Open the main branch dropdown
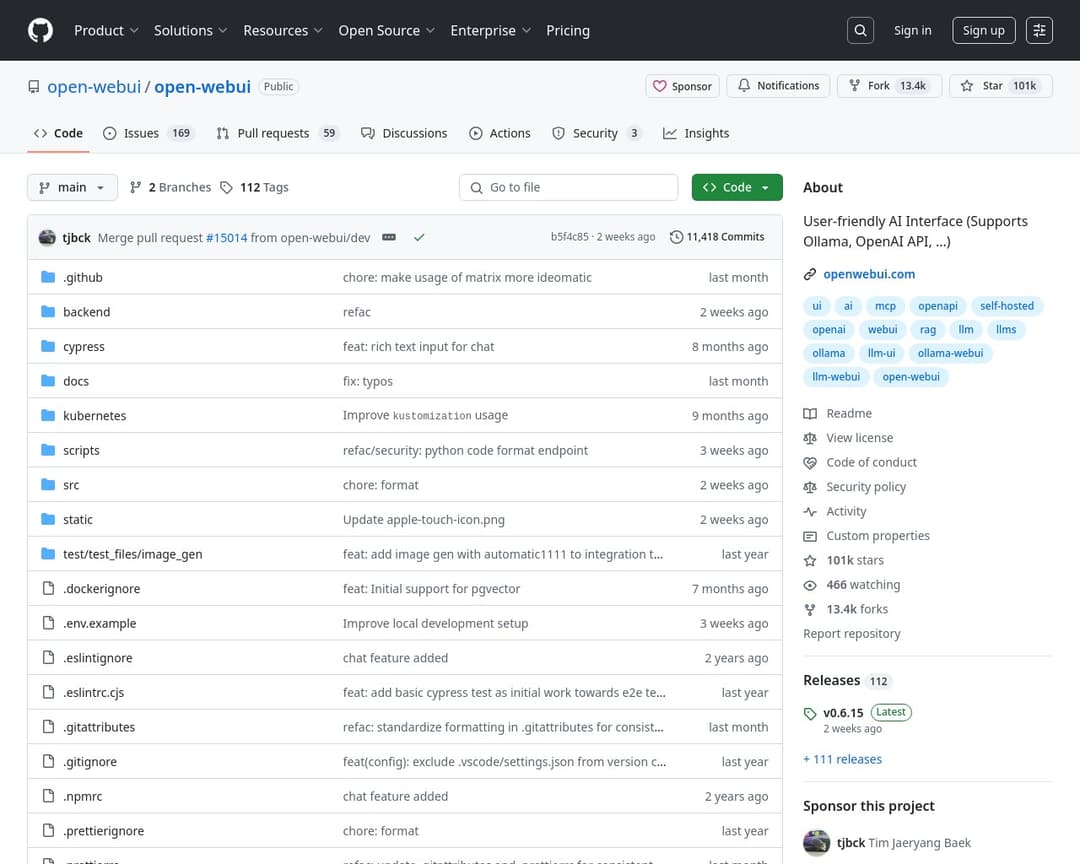This screenshot has width=1080, height=864. 72,187
